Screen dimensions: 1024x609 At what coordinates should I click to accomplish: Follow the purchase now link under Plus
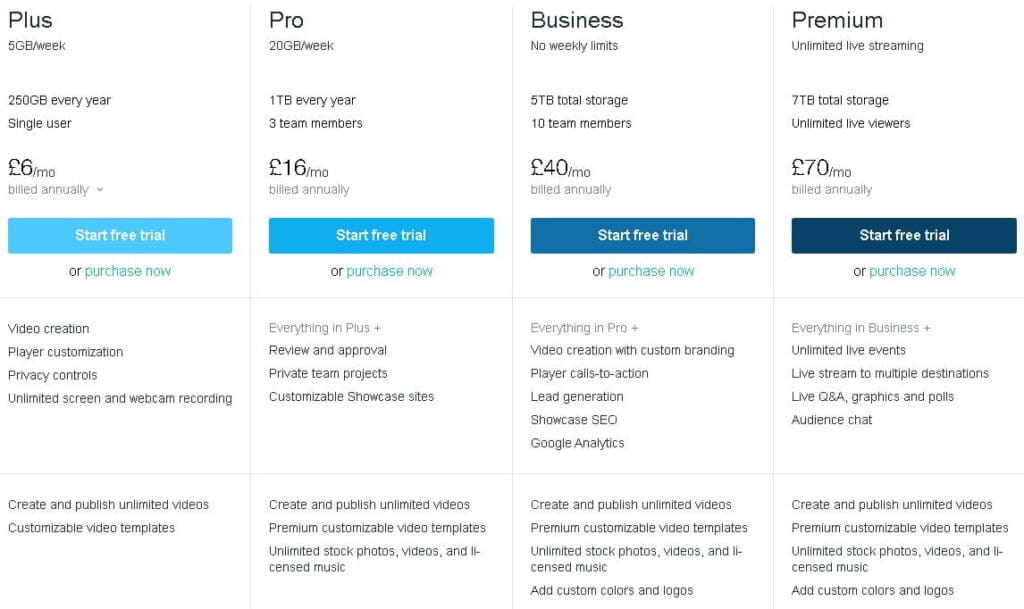coord(128,271)
